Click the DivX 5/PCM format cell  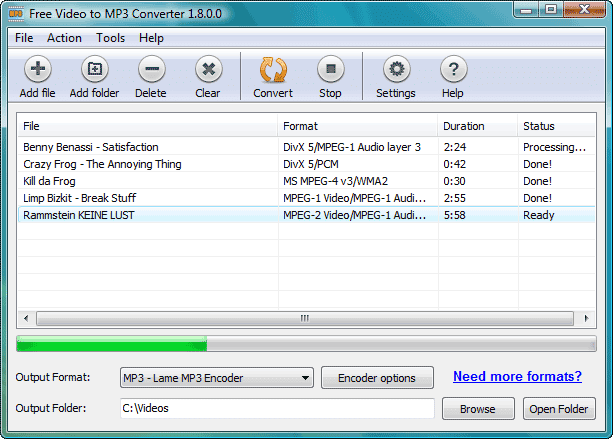click(x=311, y=164)
